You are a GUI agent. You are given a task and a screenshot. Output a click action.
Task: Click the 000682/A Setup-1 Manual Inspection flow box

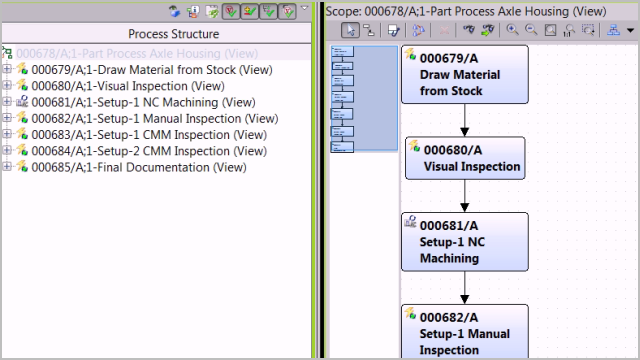tap(464, 331)
